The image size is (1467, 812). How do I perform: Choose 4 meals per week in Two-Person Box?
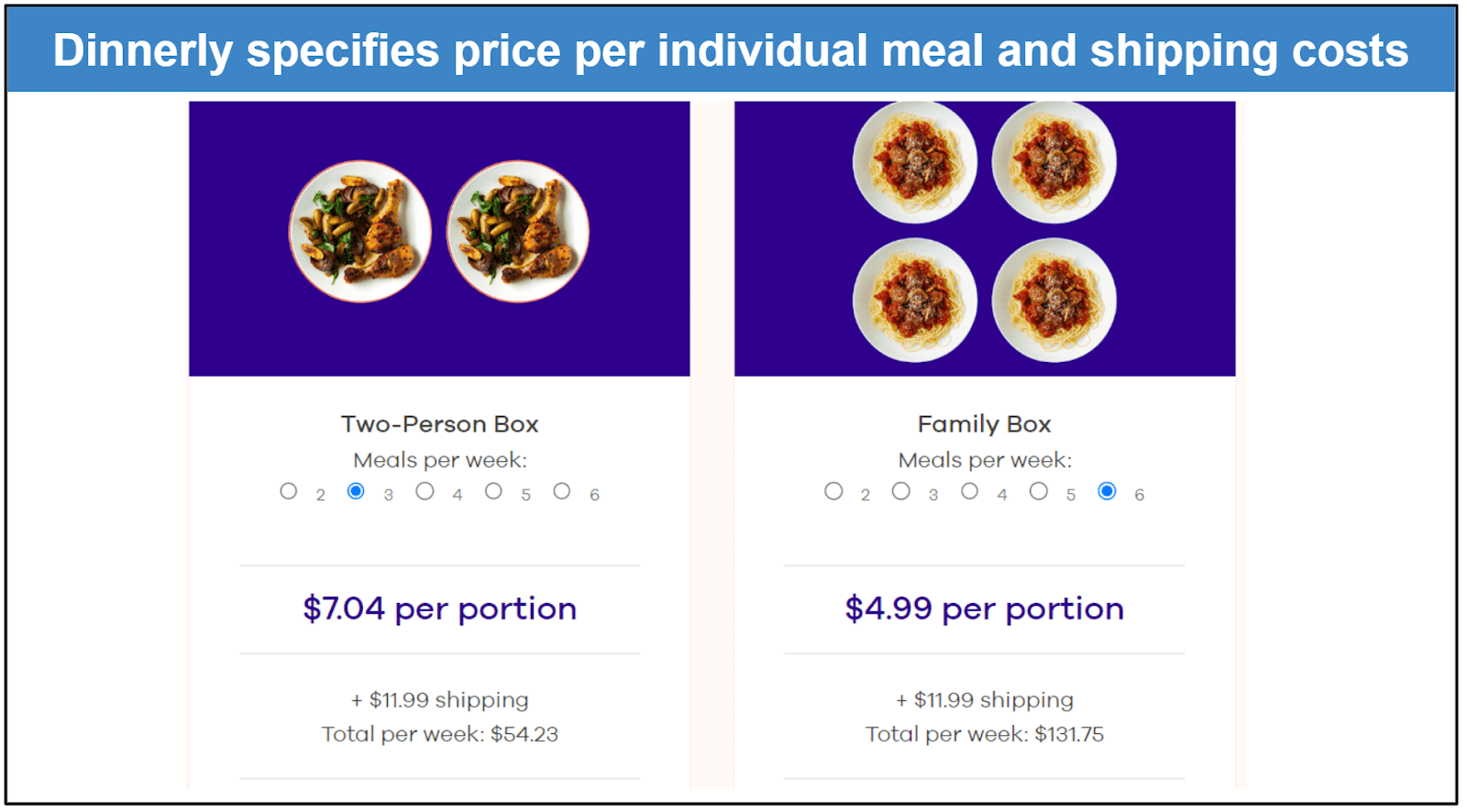425,491
